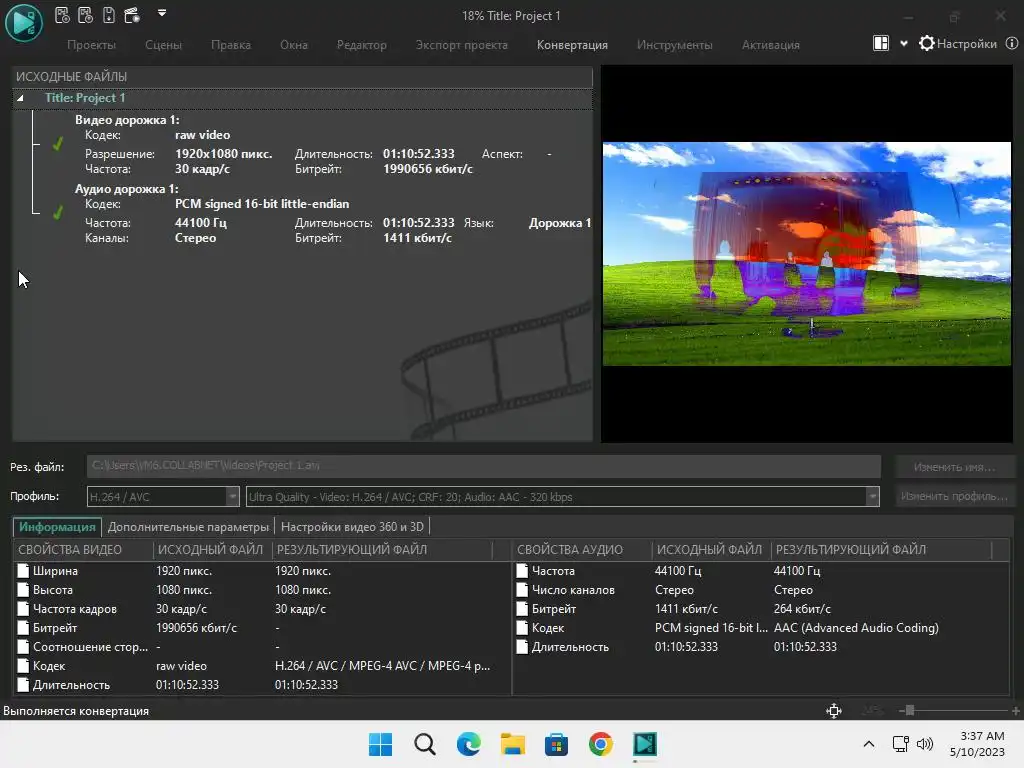Click the VSDC application logo button
Screen dimensions: 1024x768
coord(24,22)
